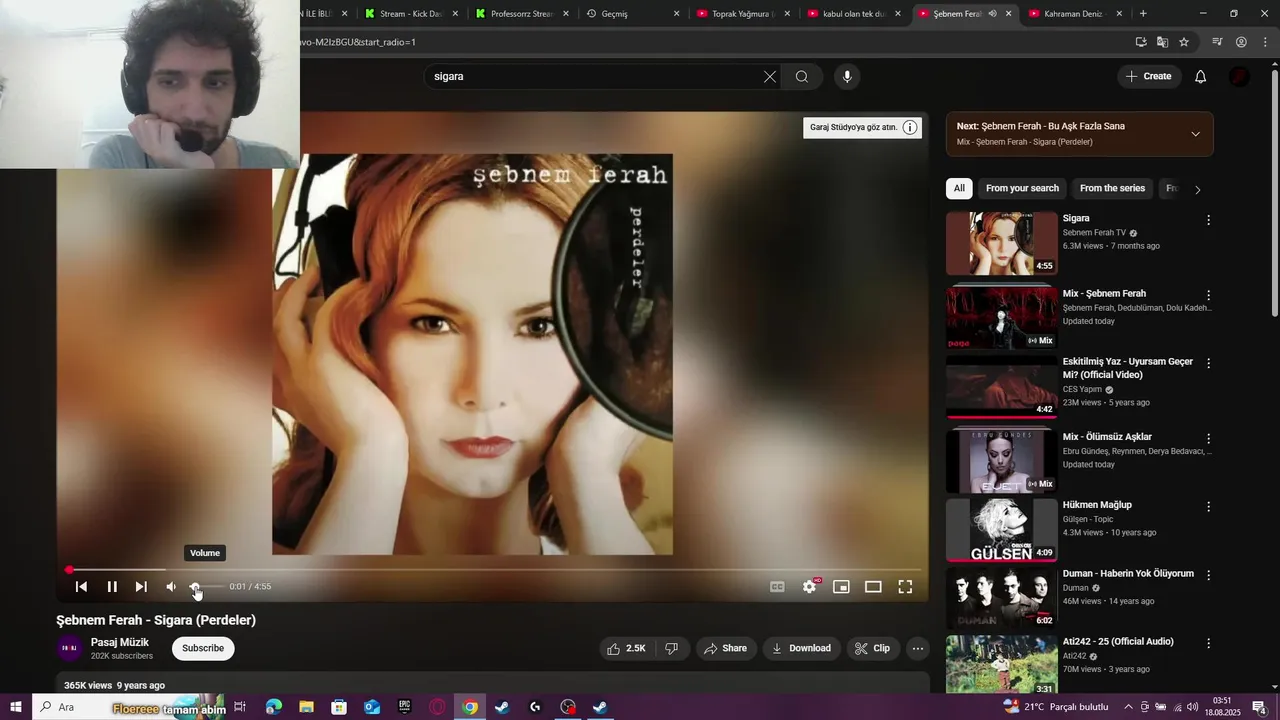The image size is (1280, 720).
Task: Open more actions ellipsis under video
Action: tap(918, 649)
